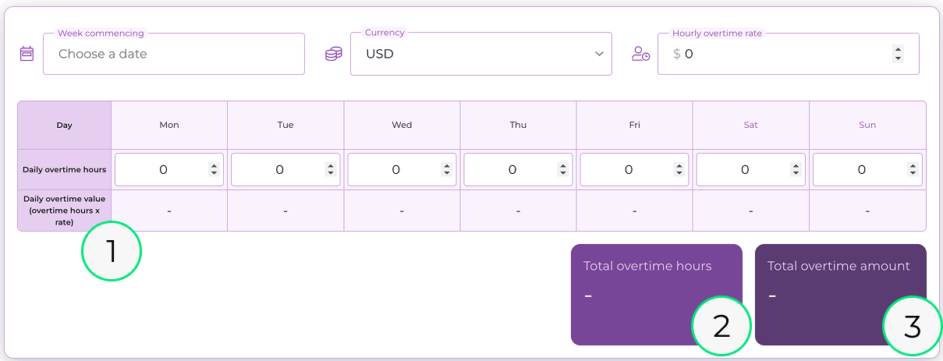Click the Total overtime hours card
Viewport: 943px width, 361px height.
tap(656, 294)
